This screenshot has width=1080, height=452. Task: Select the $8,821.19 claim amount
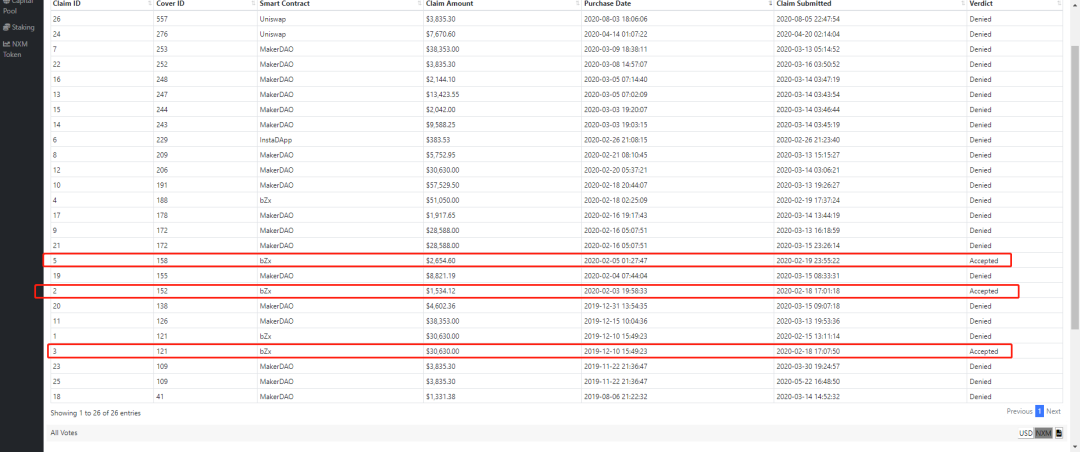(440, 276)
